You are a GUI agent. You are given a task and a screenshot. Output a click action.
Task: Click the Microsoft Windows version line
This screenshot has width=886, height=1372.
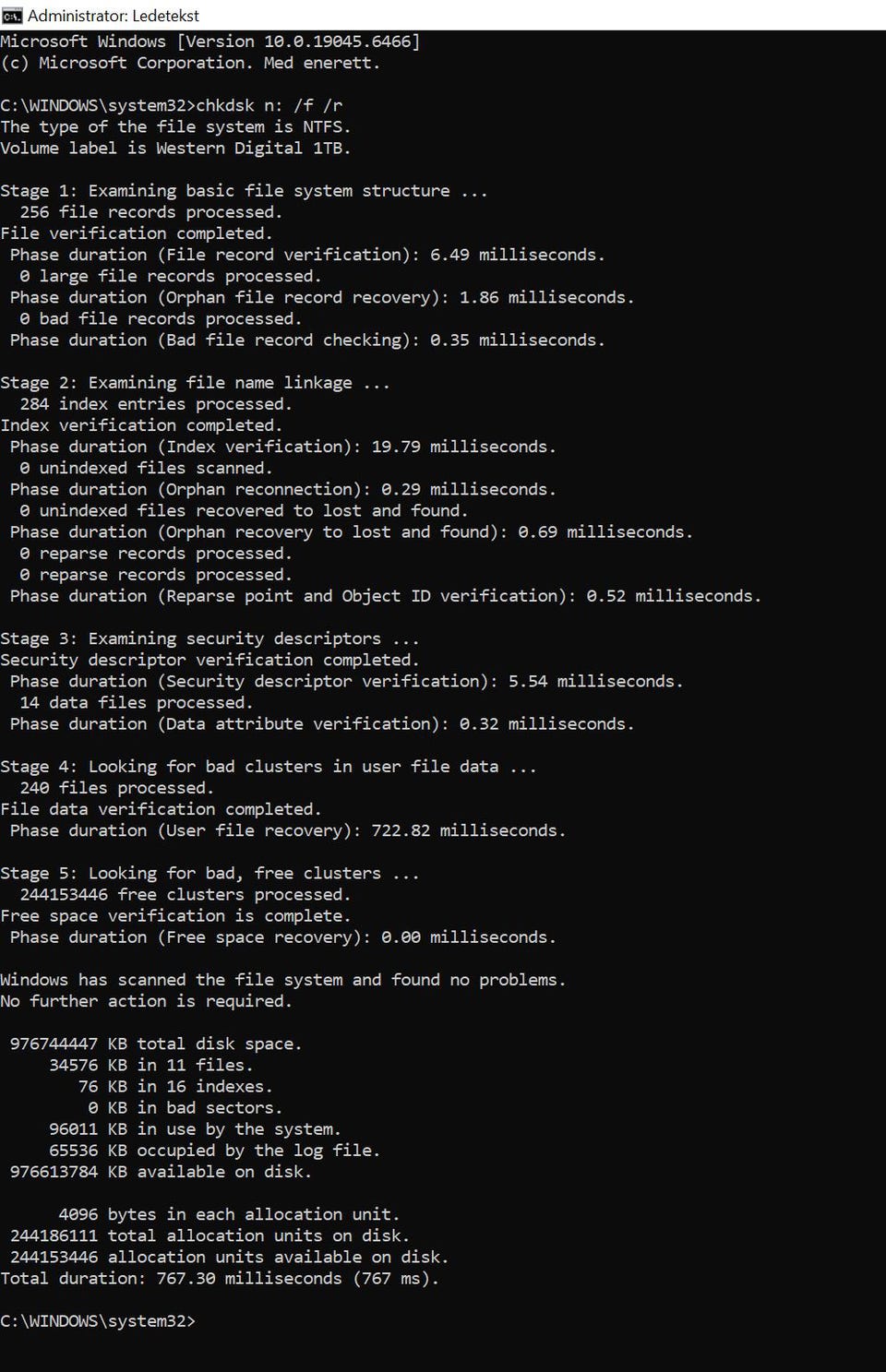pos(210,42)
